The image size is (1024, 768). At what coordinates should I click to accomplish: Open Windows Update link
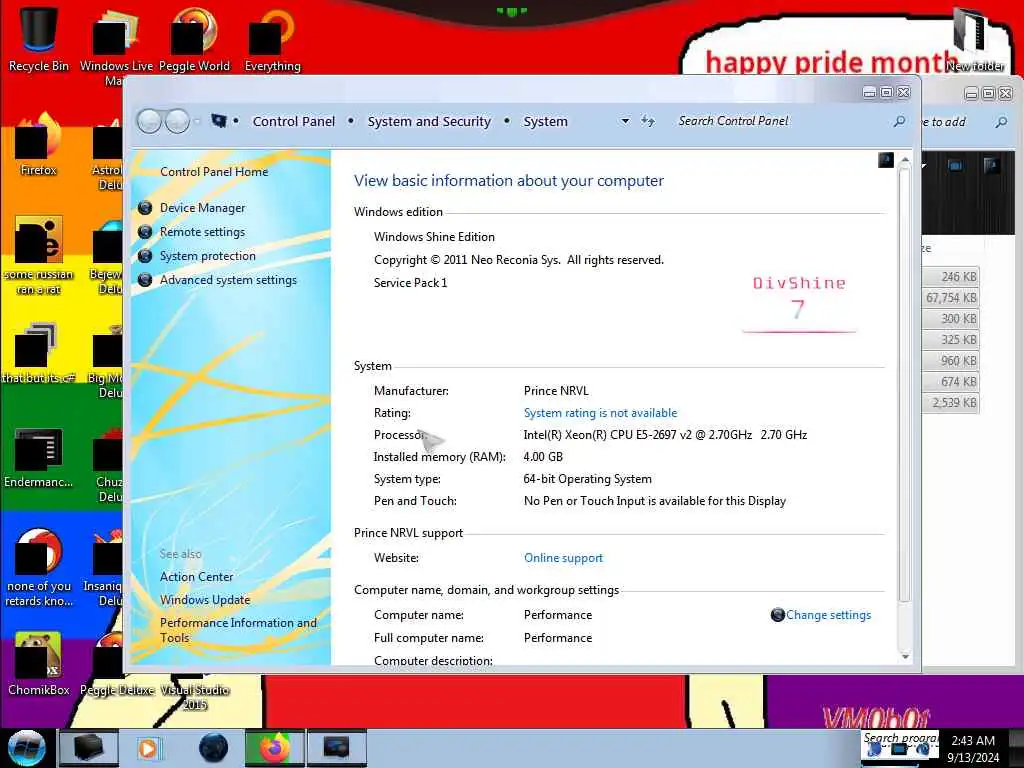click(x=205, y=600)
